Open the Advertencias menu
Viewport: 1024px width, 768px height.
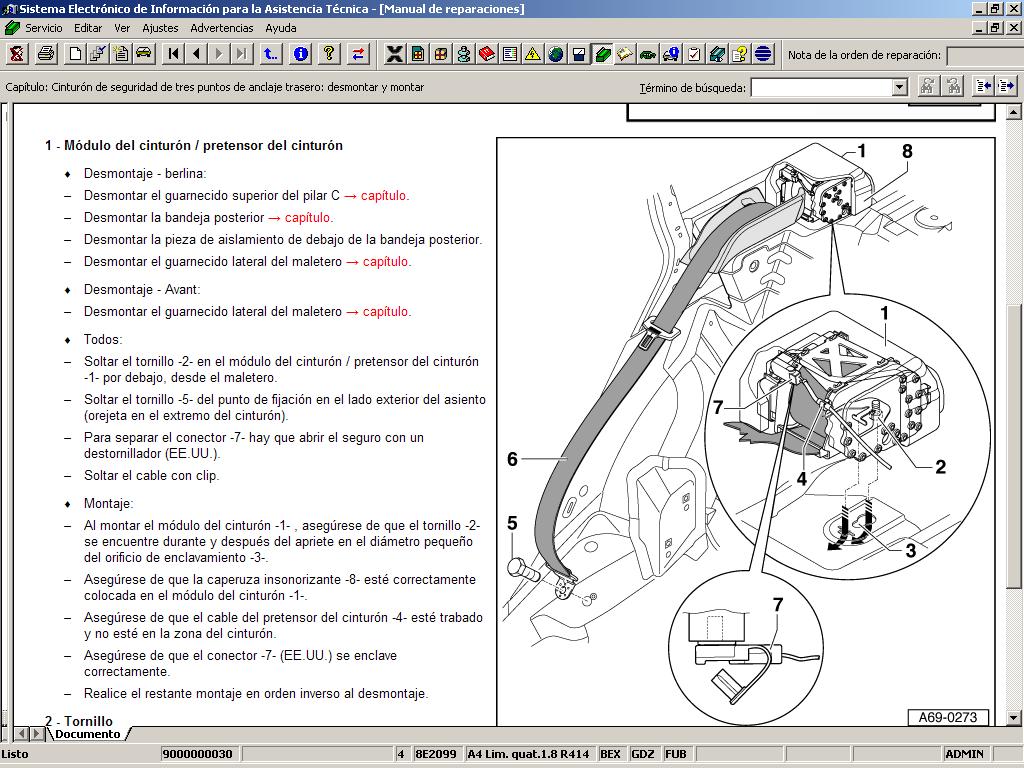pos(221,28)
